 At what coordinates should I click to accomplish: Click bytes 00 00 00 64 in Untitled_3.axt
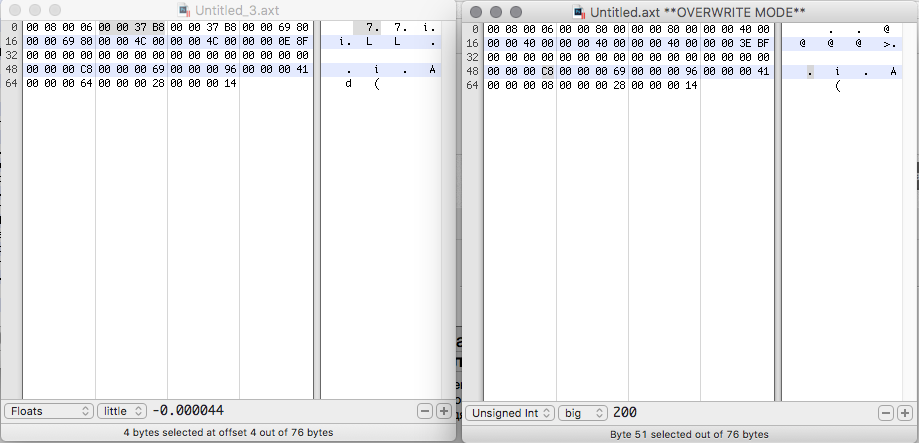coord(60,83)
